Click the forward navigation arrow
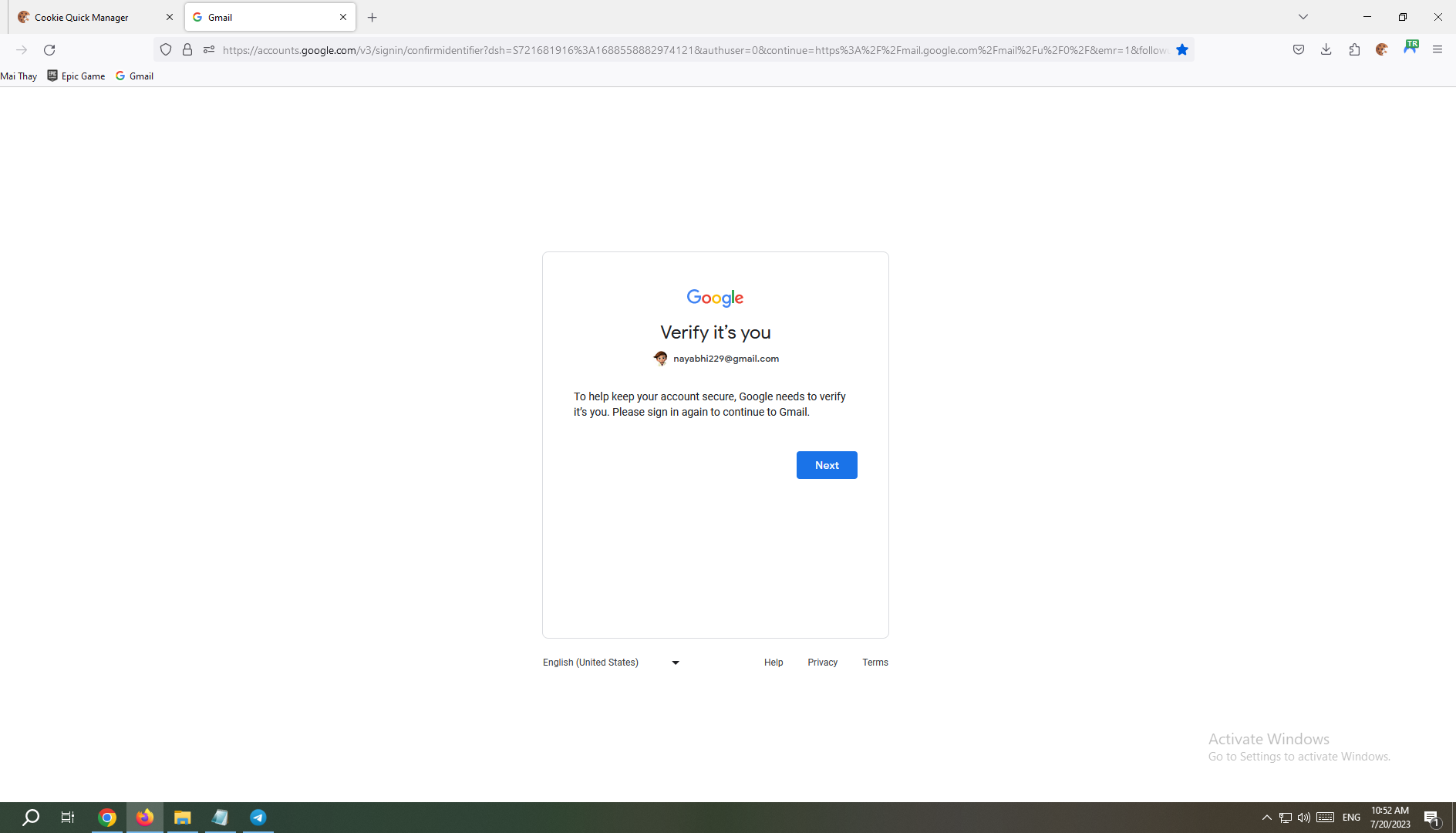This screenshot has height=833, width=1456. click(x=22, y=50)
